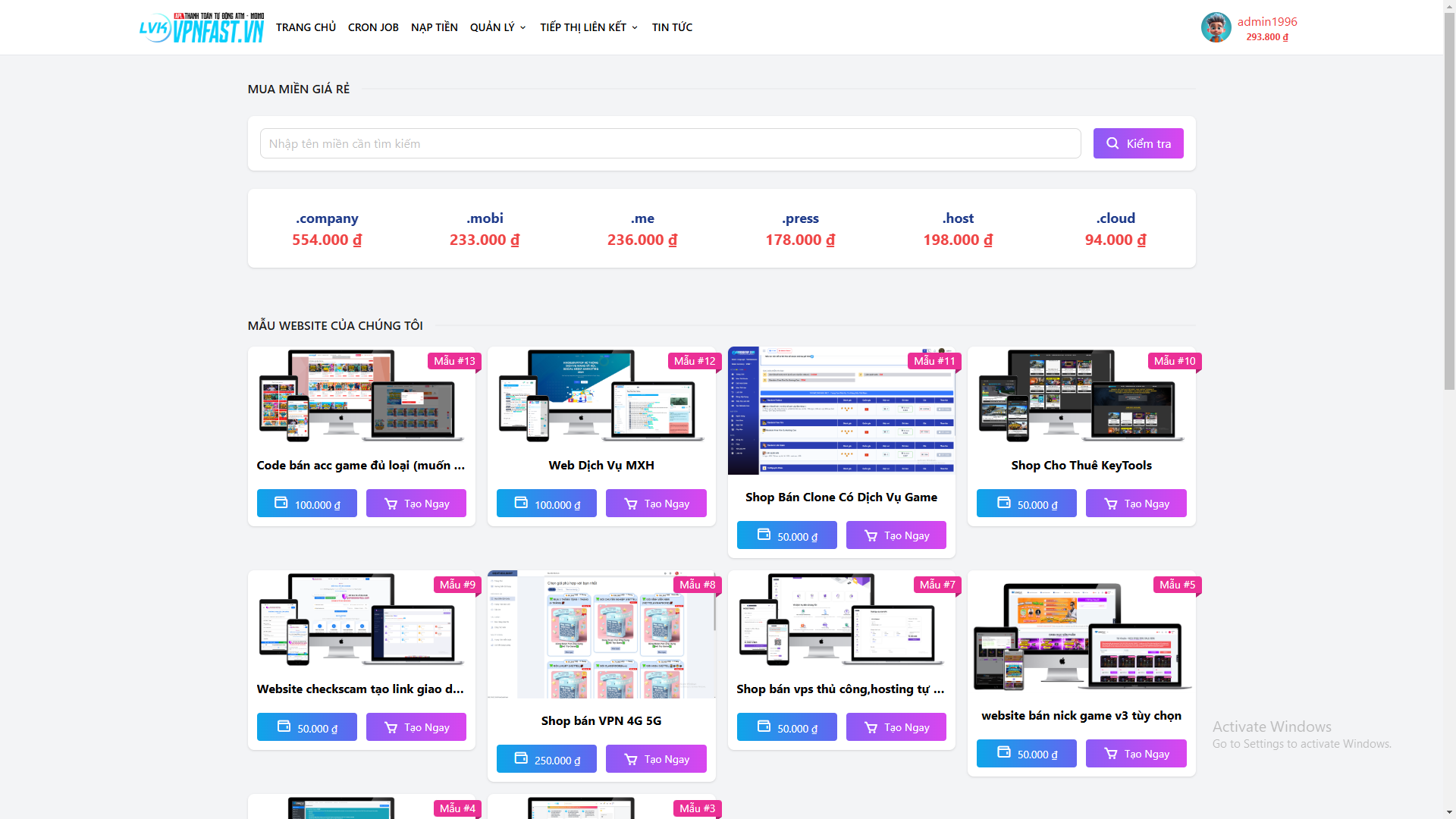
Task: Click wallet icon on Shop Cho Thuê KeyTools
Action: point(1003,503)
